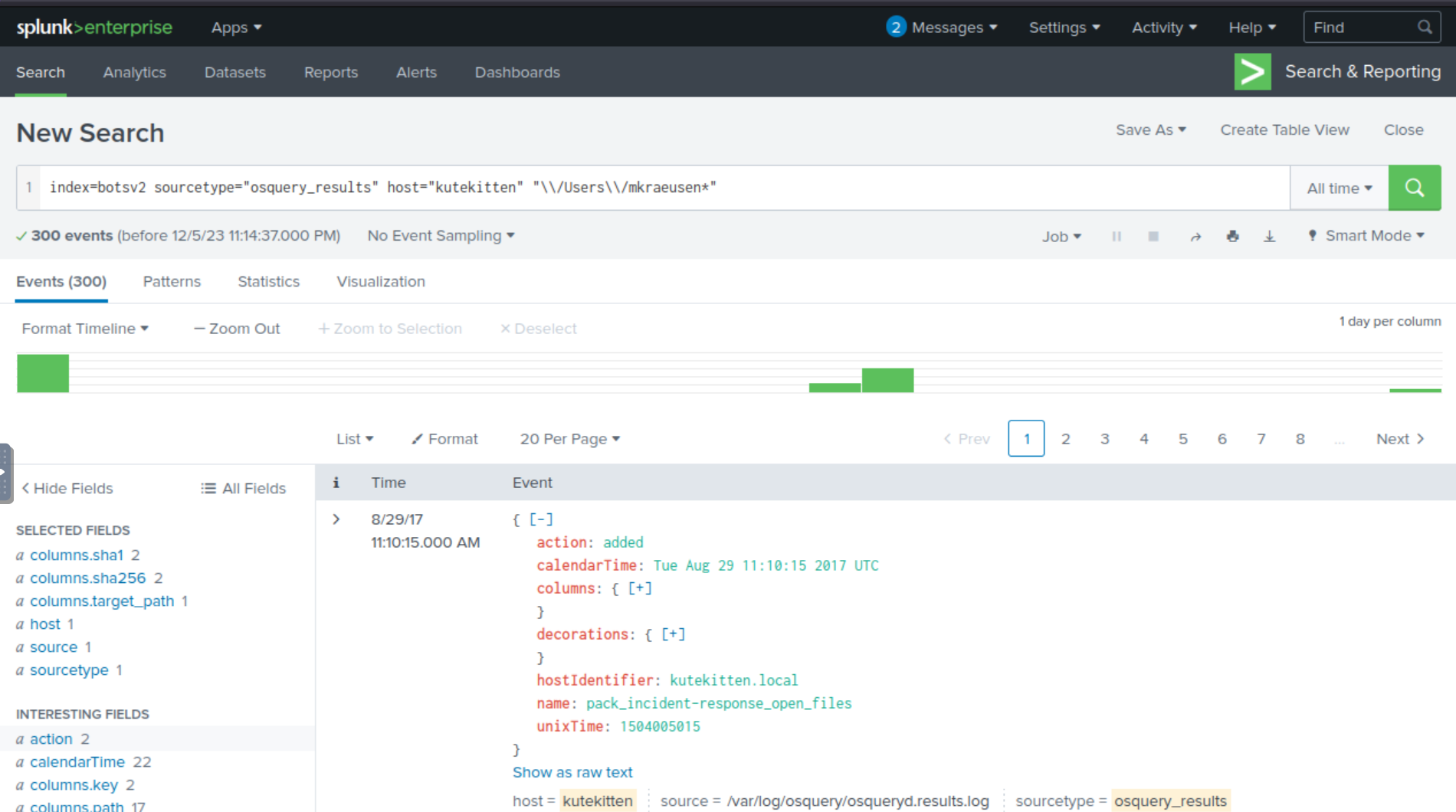Image resolution: width=1456 pixels, height=812 pixels.
Task: Stop the search job
Action: tap(1153, 236)
